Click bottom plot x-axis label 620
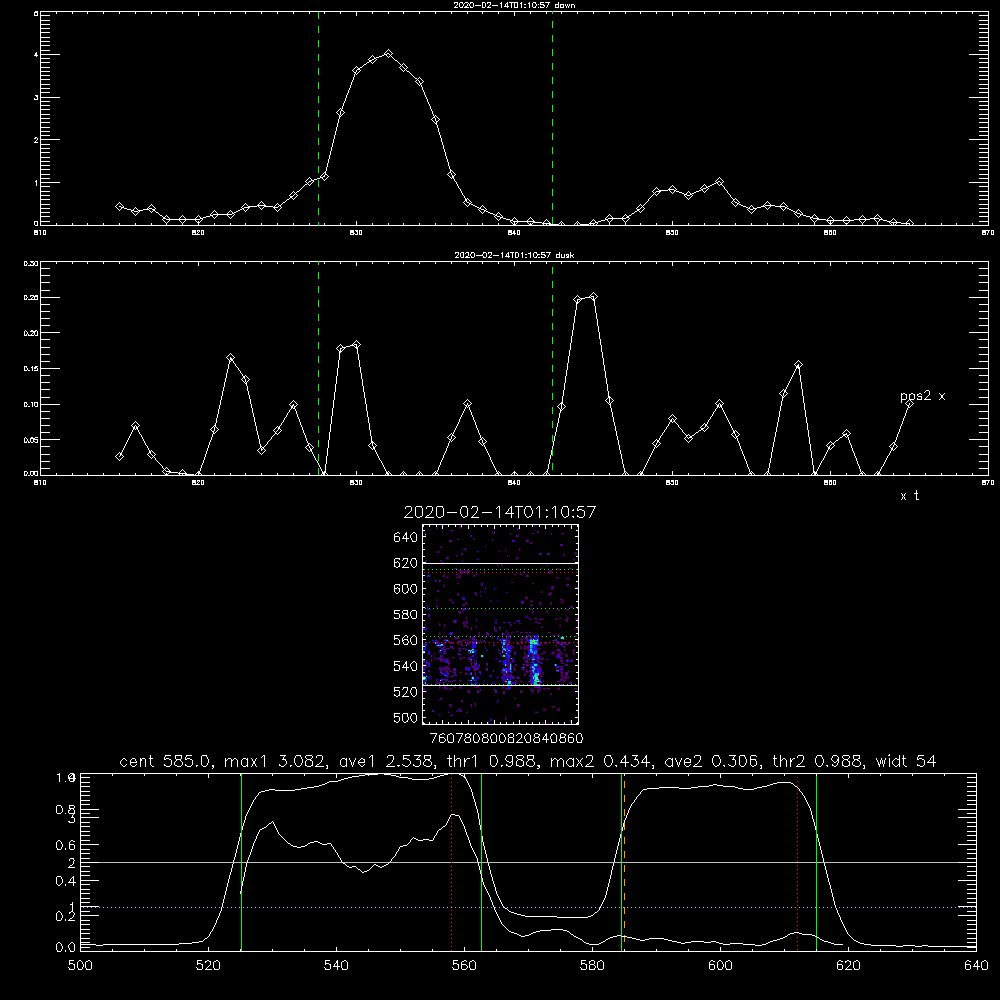 pos(848,966)
